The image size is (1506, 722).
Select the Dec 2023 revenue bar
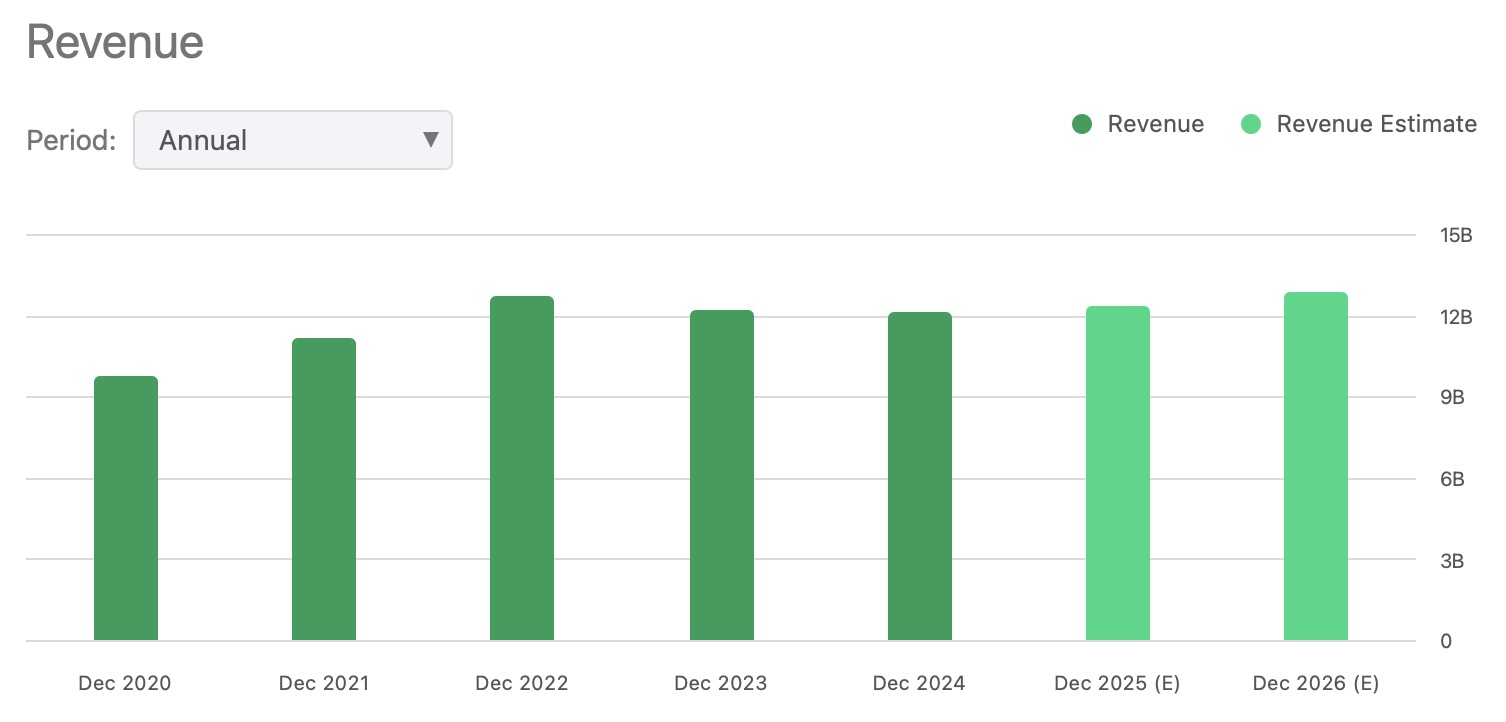coord(721,475)
